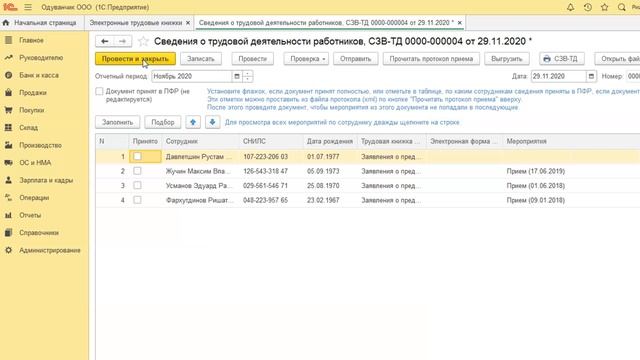The width and height of the screenshot is (640, 360).
Task: Select the cell Прием (01.06.2018)
Action: click(x=536, y=186)
